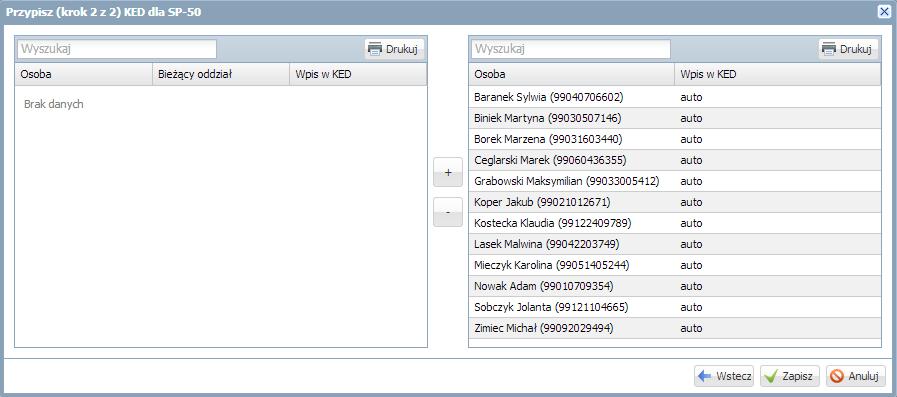Select Kostecka Klaudia (99122409789) row
Viewport: 897px width, 397px height.
[x=675, y=223]
